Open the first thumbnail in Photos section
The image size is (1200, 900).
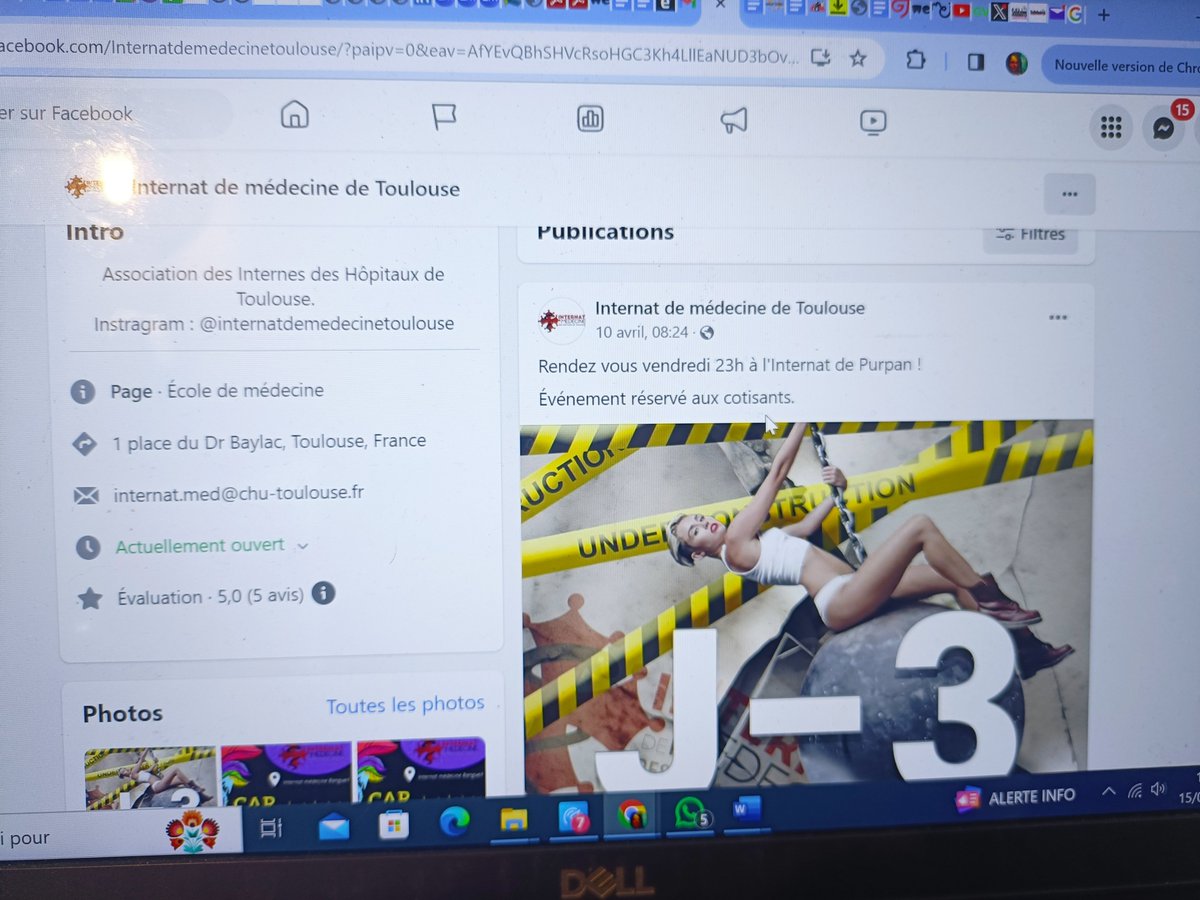coord(148,775)
